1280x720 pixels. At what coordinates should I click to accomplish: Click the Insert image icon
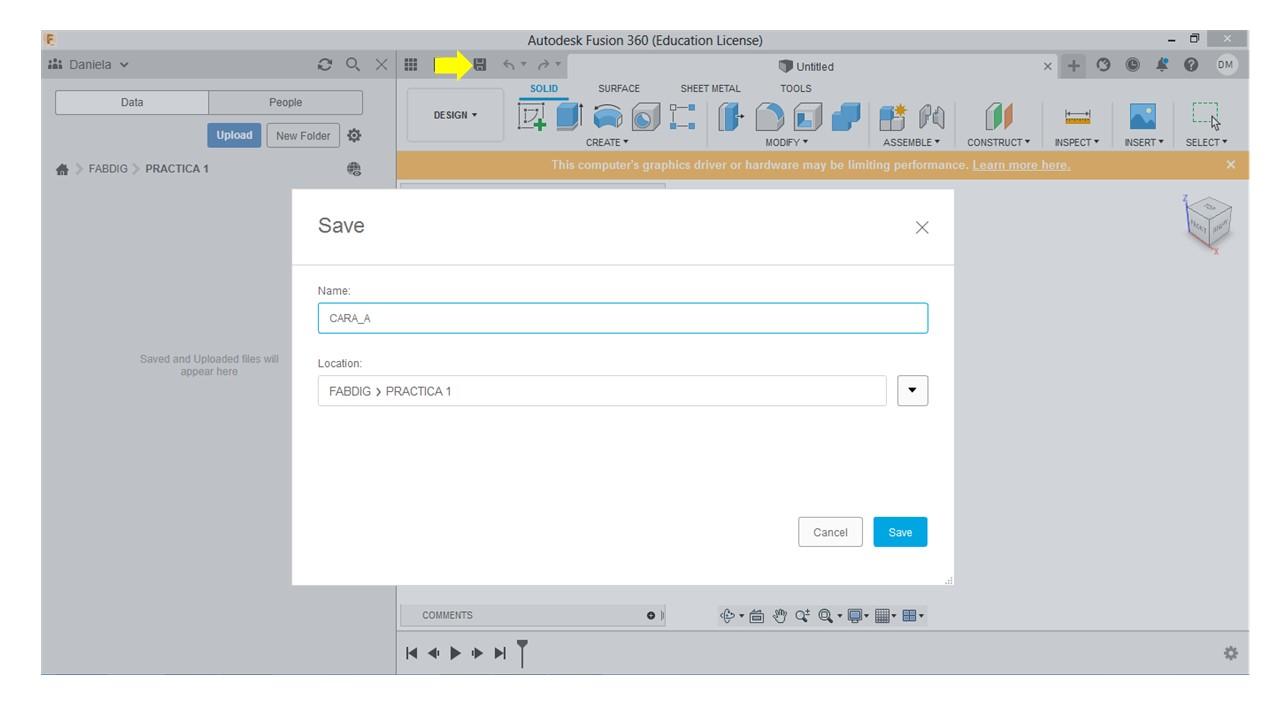pyautogui.click(x=1143, y=116)
